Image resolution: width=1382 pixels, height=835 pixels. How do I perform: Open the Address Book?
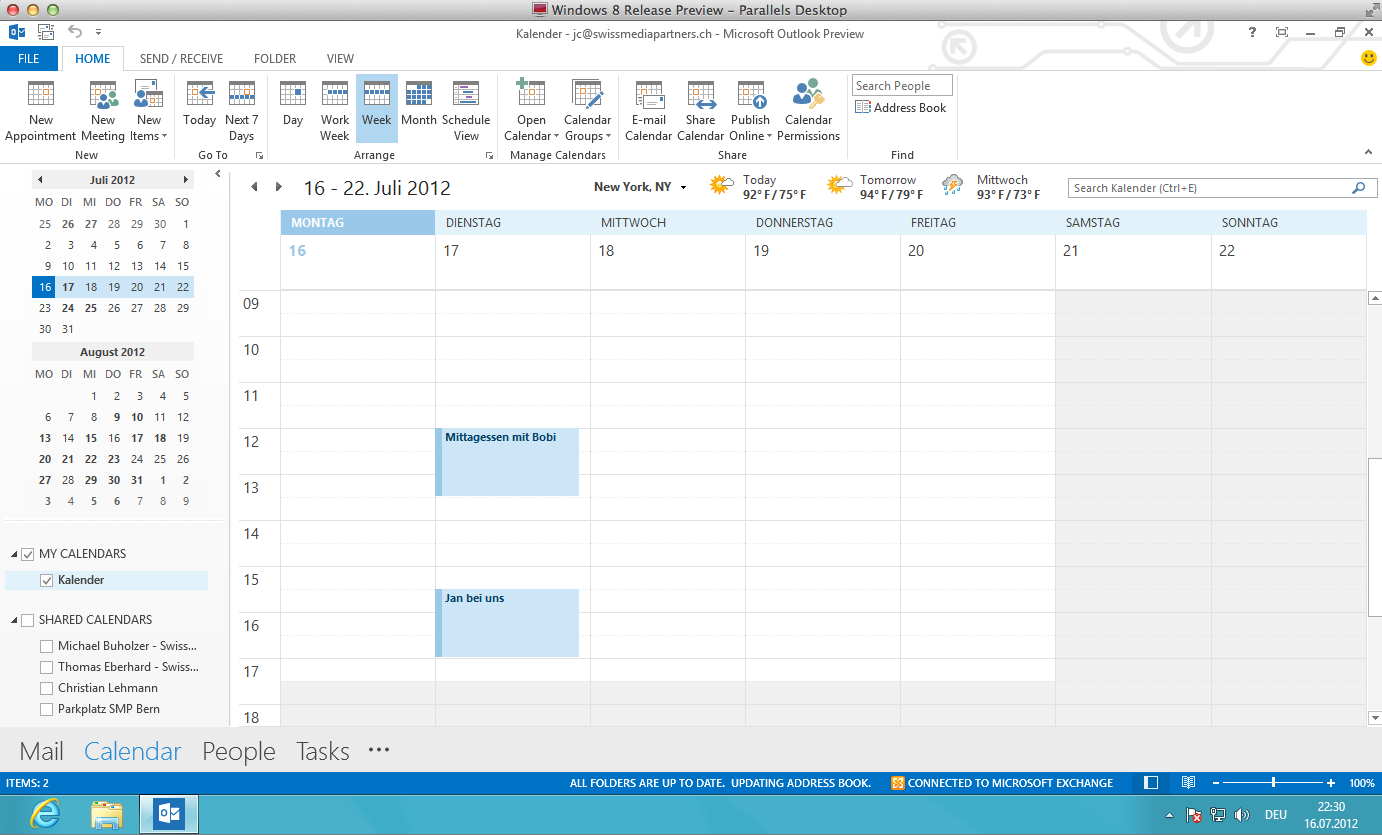coord(900,108)
